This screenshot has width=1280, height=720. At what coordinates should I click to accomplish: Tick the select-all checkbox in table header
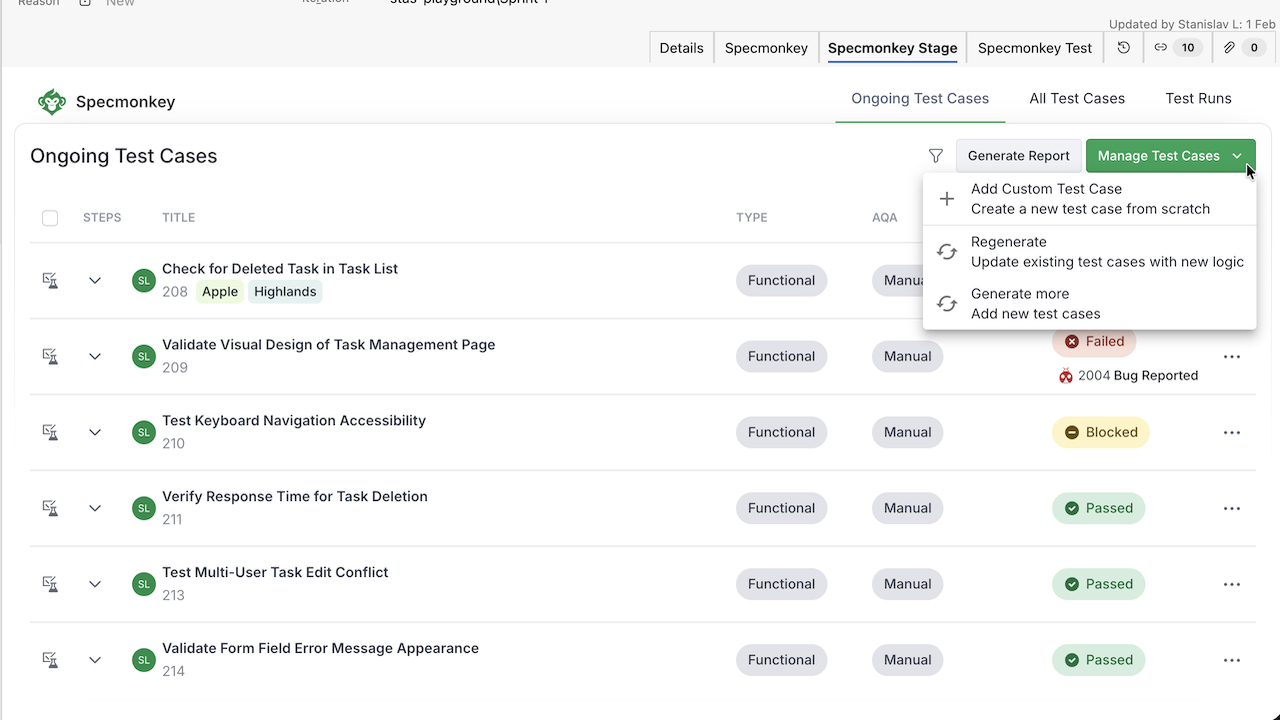pos(50,218)
